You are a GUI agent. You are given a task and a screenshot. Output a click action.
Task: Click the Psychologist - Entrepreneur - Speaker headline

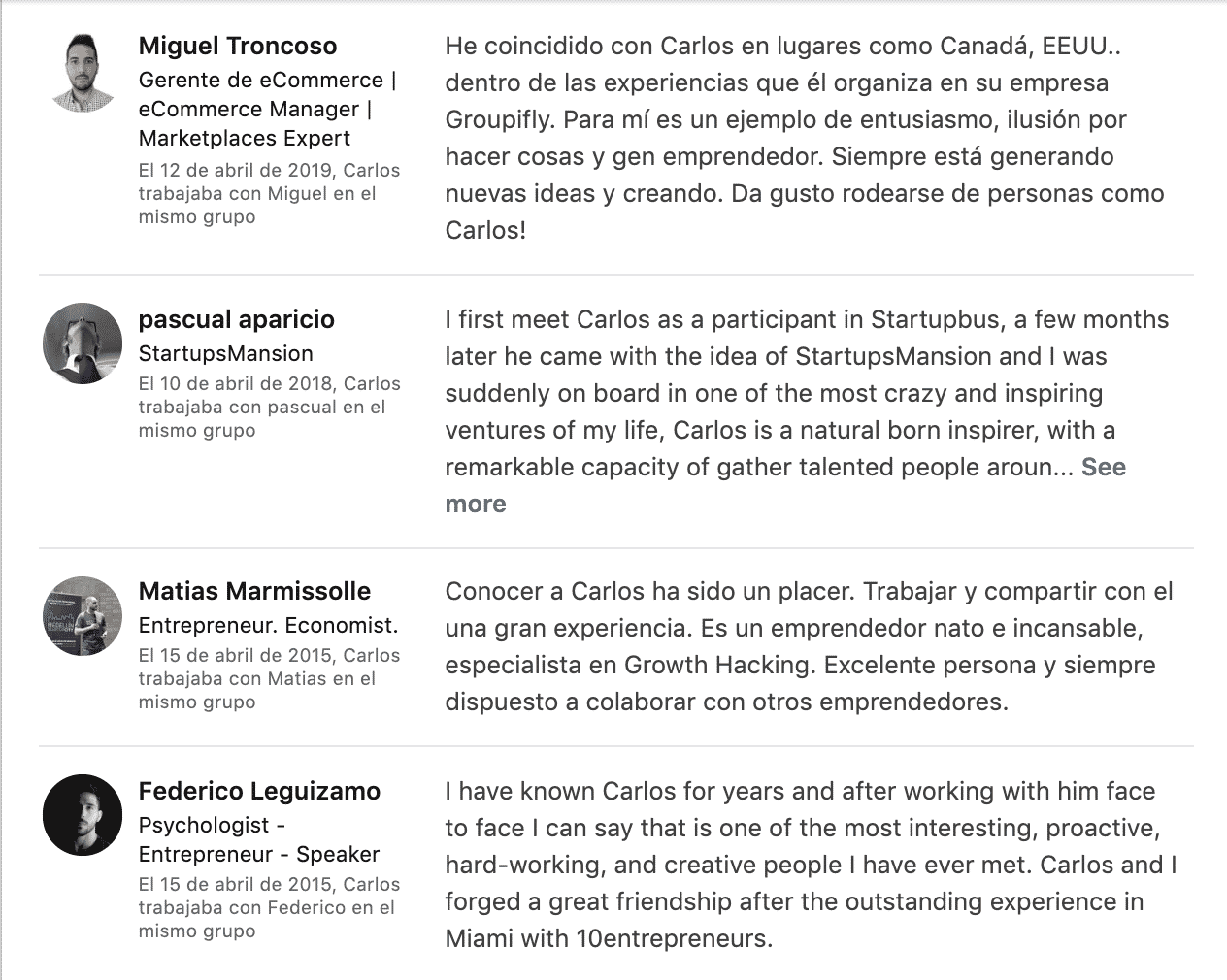(259, 839)
